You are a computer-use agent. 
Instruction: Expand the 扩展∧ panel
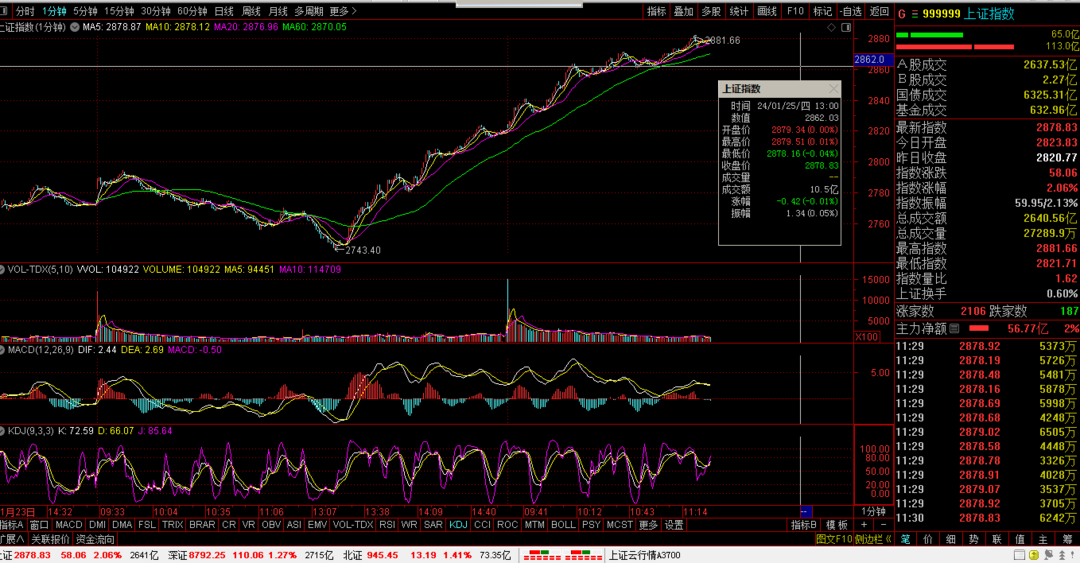coord(12,540)
